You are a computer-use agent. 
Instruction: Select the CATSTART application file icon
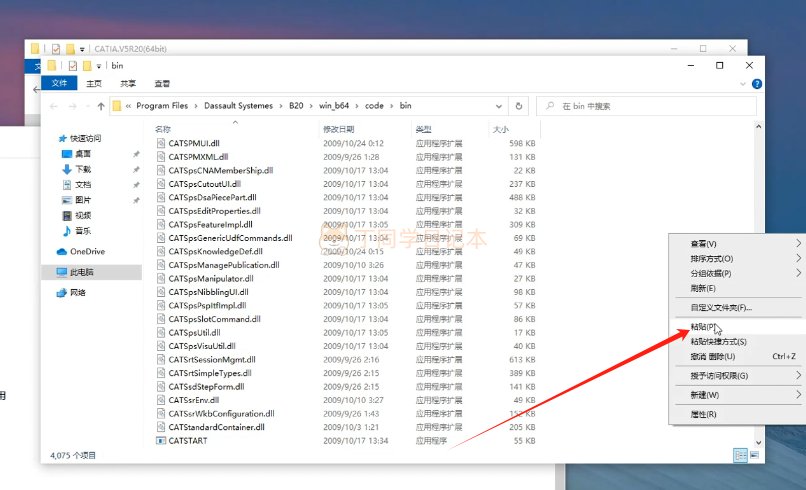(x=161, y=441)
